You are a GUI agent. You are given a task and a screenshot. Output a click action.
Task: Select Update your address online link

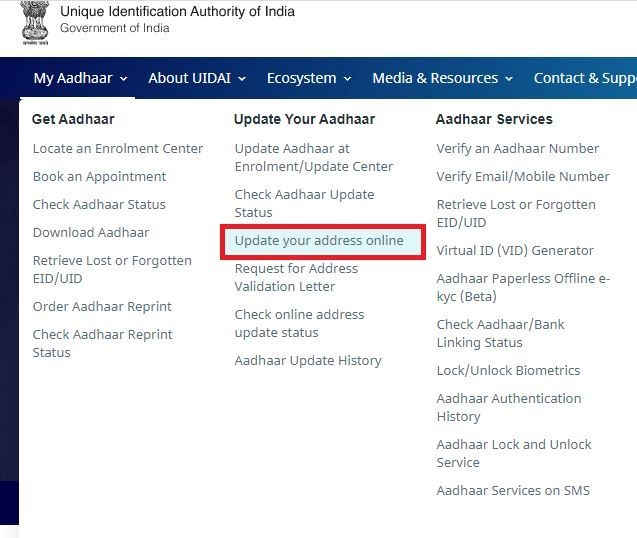(x=319, y=241)
